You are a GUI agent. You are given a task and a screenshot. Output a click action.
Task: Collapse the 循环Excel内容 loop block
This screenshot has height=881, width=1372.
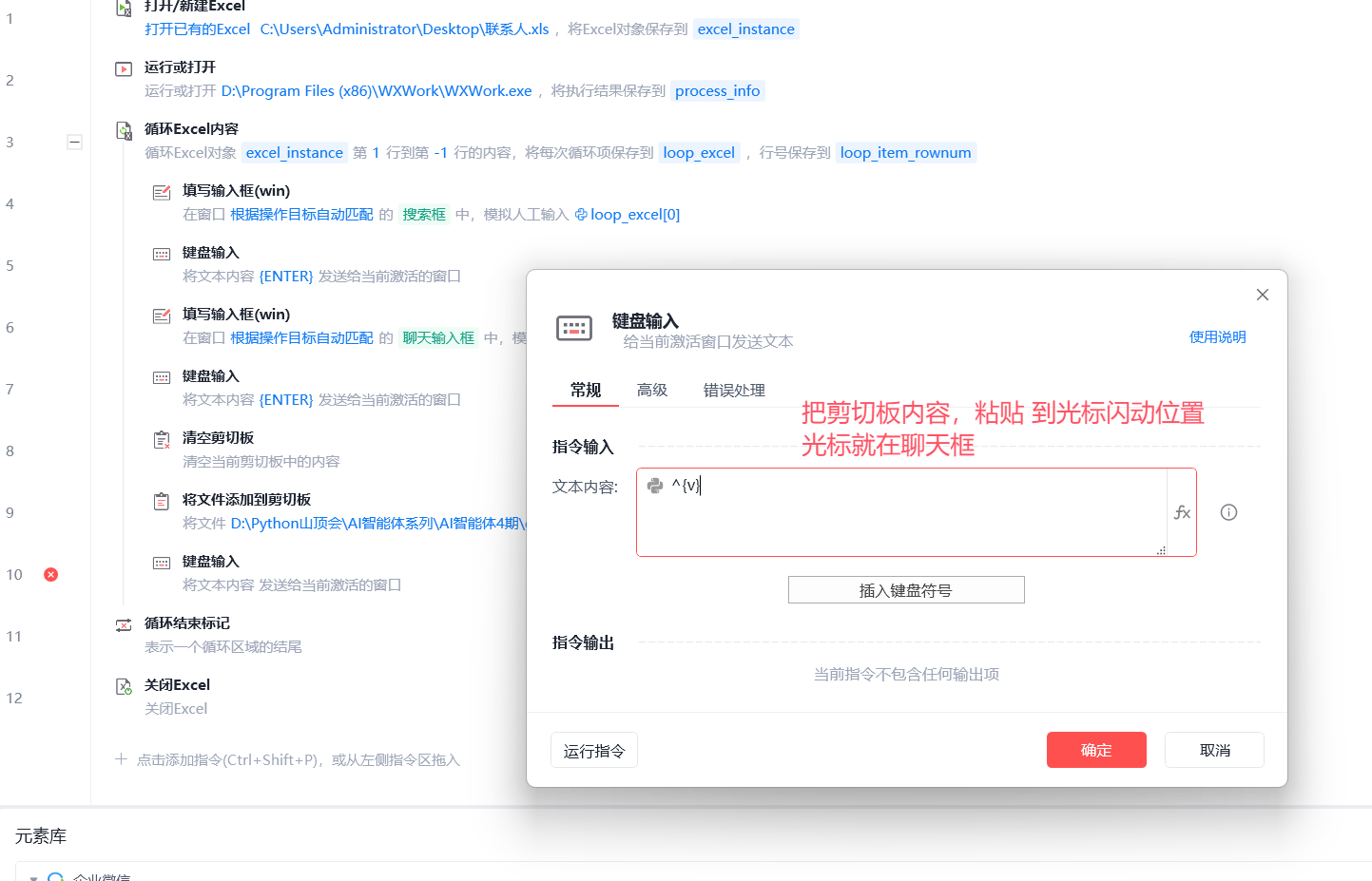[x=74, y=142]
